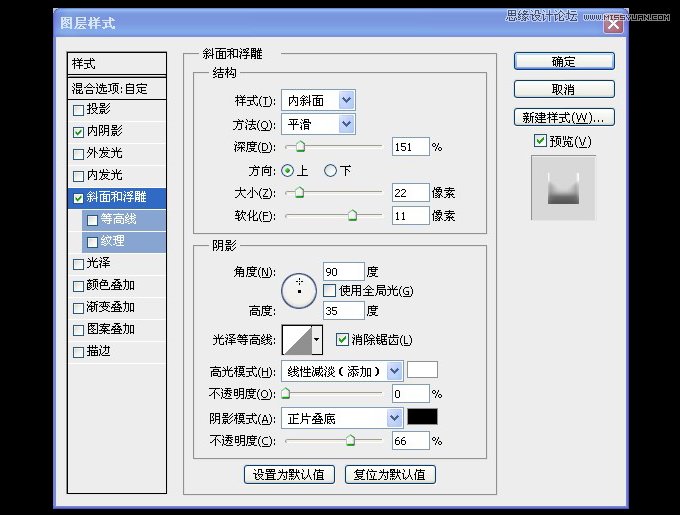Click the 新建样式(W)... button
The height and width of the screenshot is (515, 680).
click(x=564, y=117)
